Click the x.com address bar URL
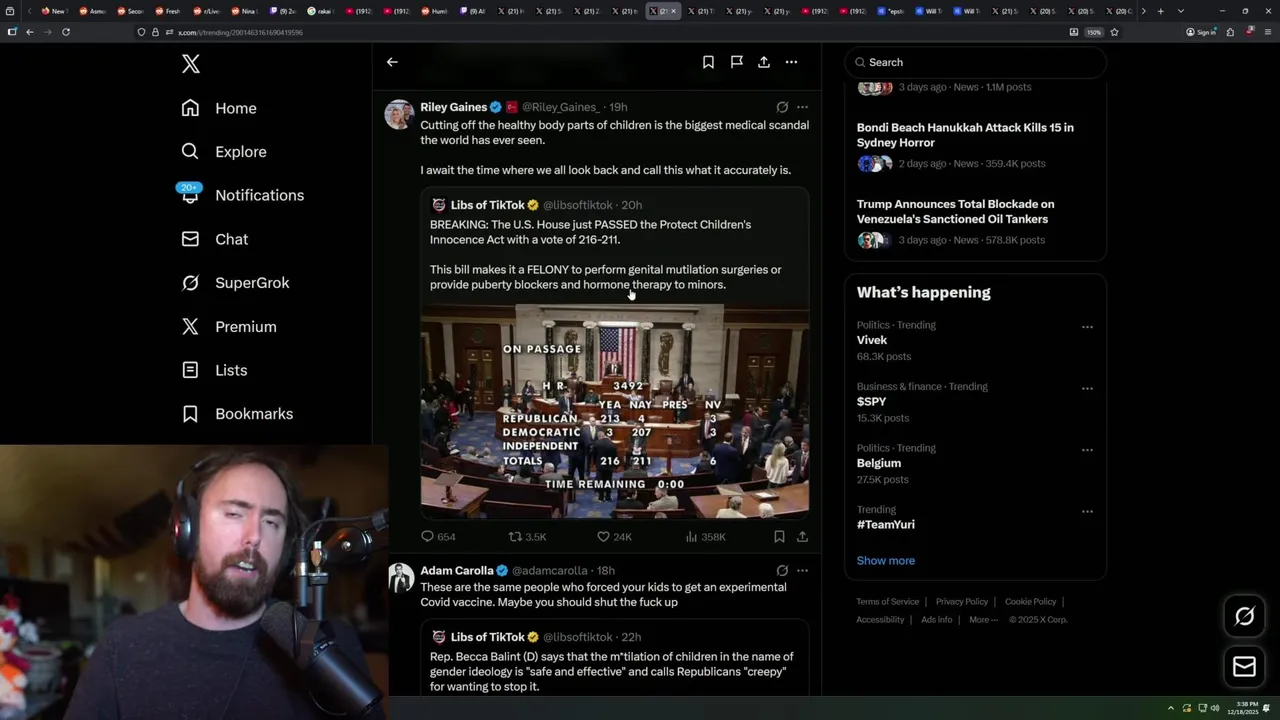1280x720 pixels. (241, 32)
